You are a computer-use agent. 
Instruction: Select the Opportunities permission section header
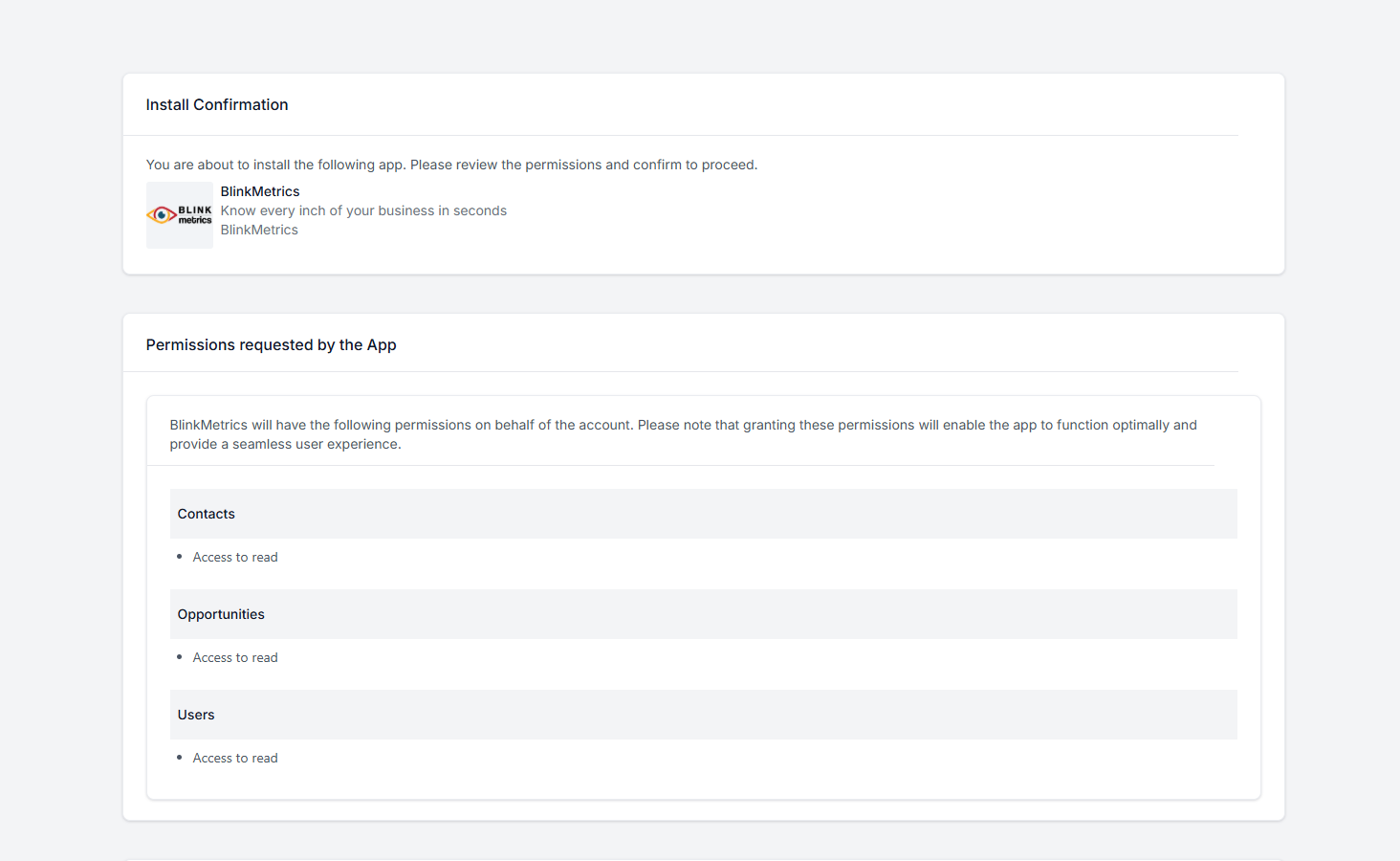(703, 614)
